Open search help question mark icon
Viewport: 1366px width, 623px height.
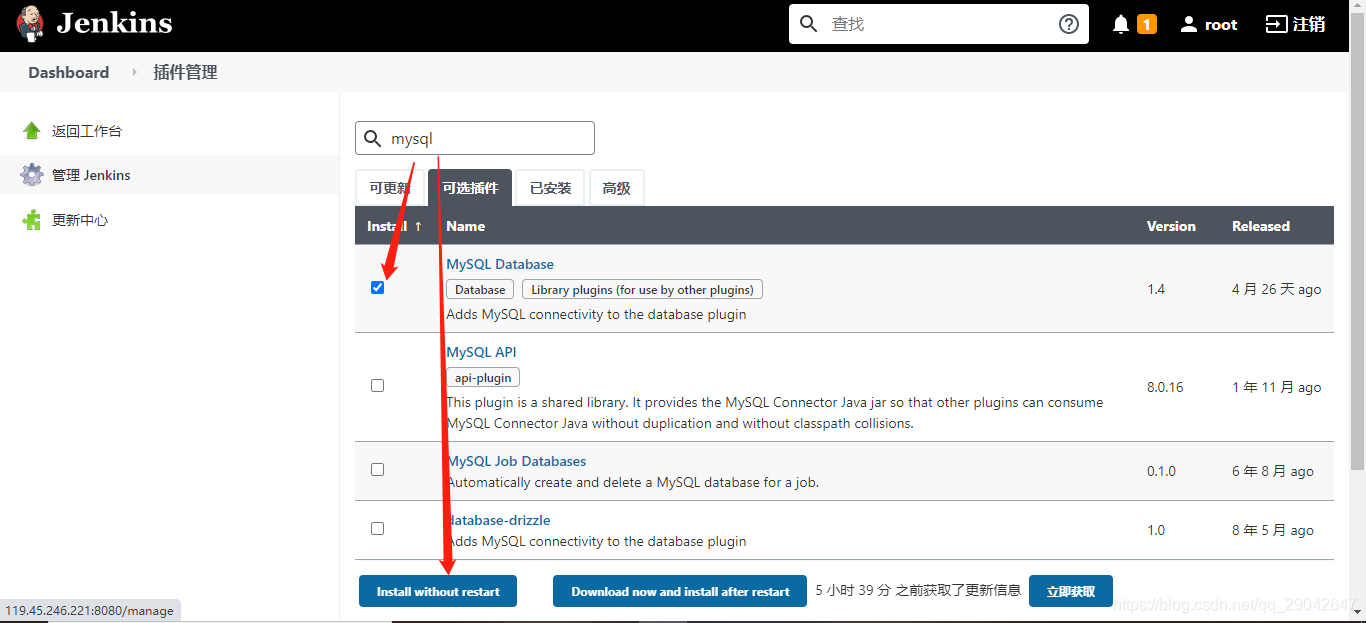[x=1069, y=24]
